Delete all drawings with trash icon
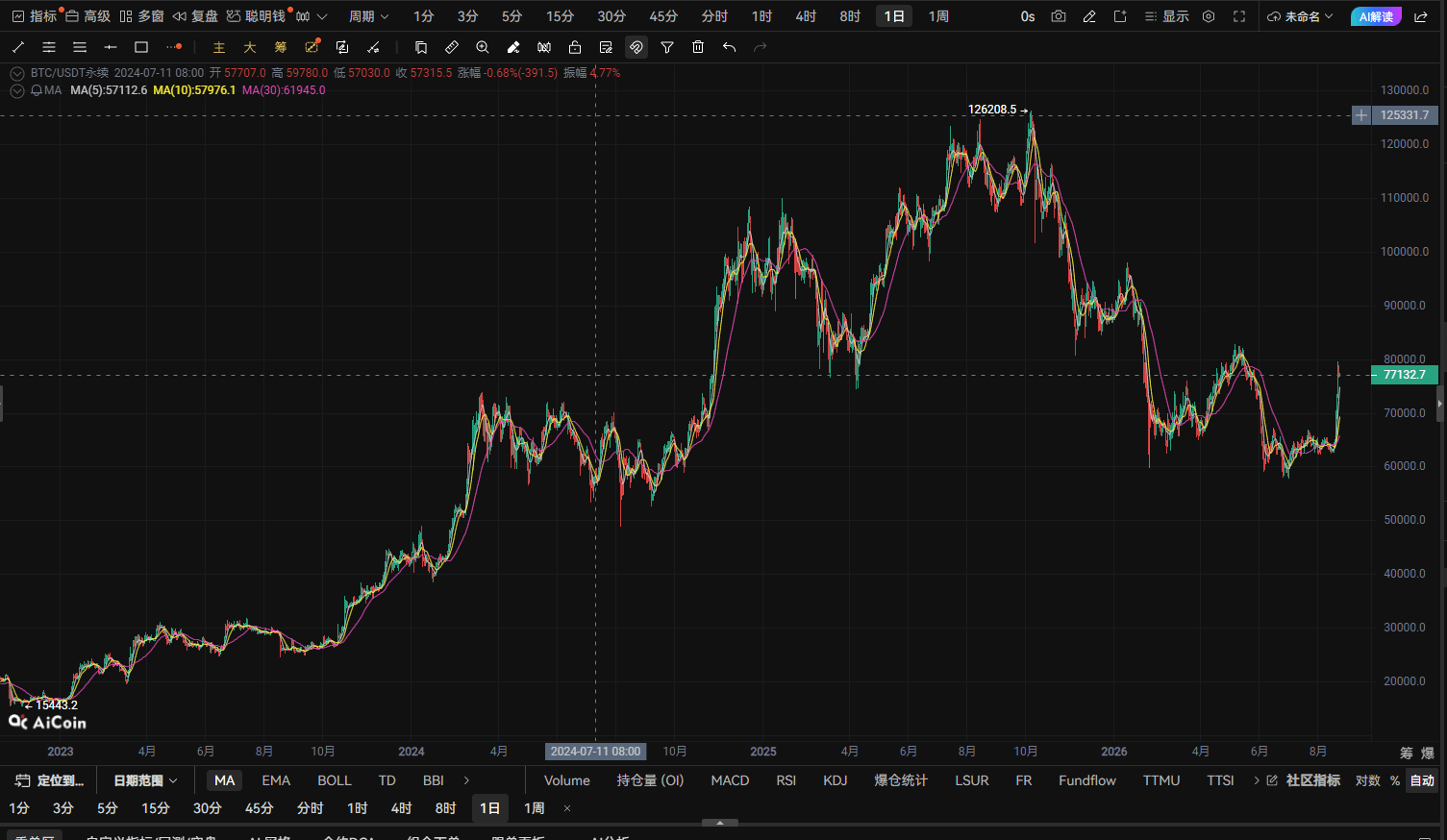Screen dimensions: 1447x840 click(x=698, y=47)
